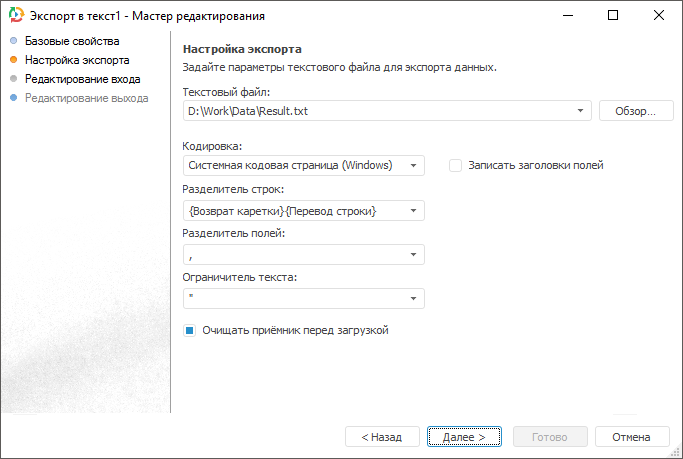Click the Отмена button
This screenshot has width=683, height=459.
[x=631, y=437]
